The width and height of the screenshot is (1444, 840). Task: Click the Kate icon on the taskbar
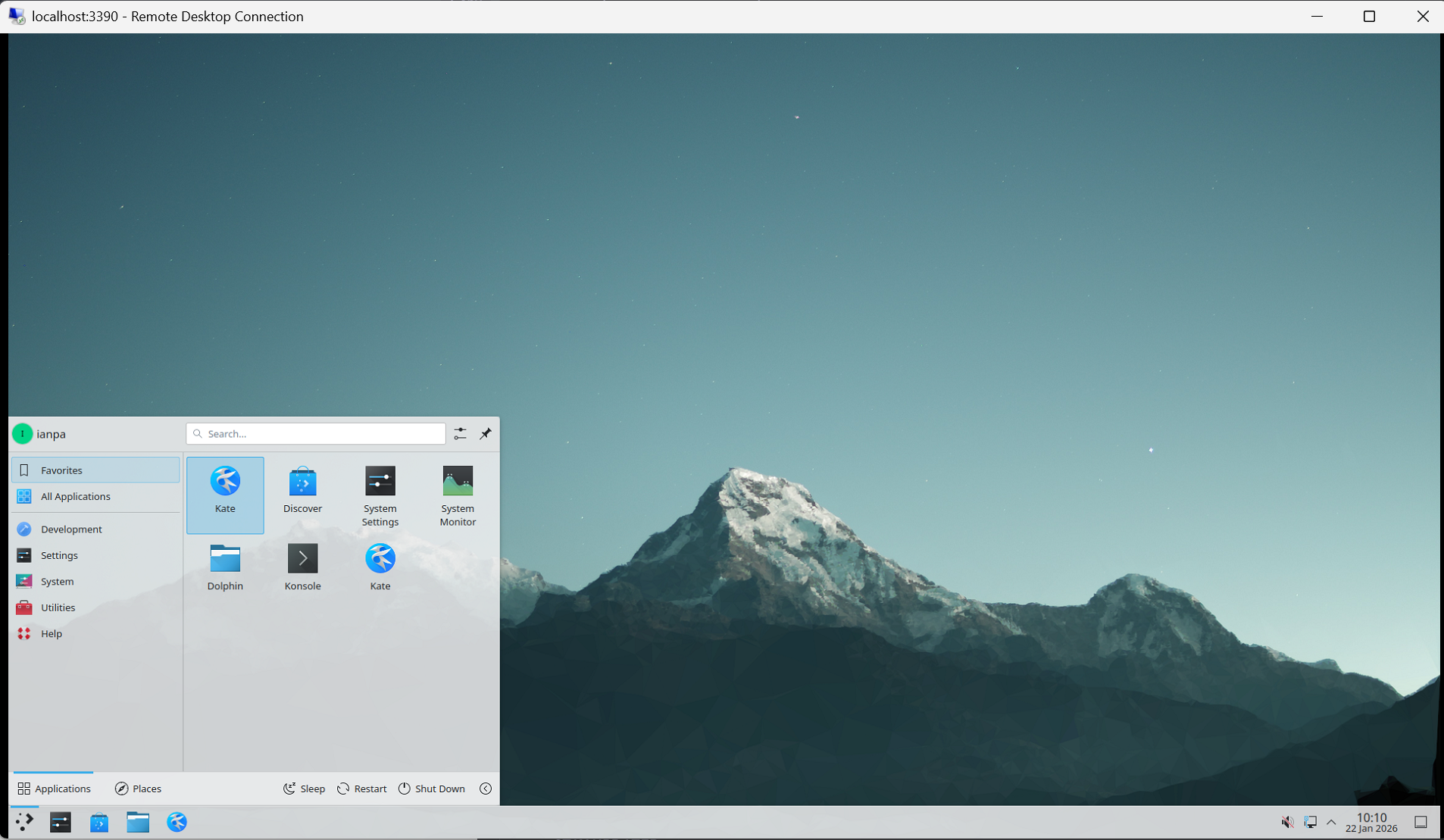pyautogui.click(x=176, y=822)
